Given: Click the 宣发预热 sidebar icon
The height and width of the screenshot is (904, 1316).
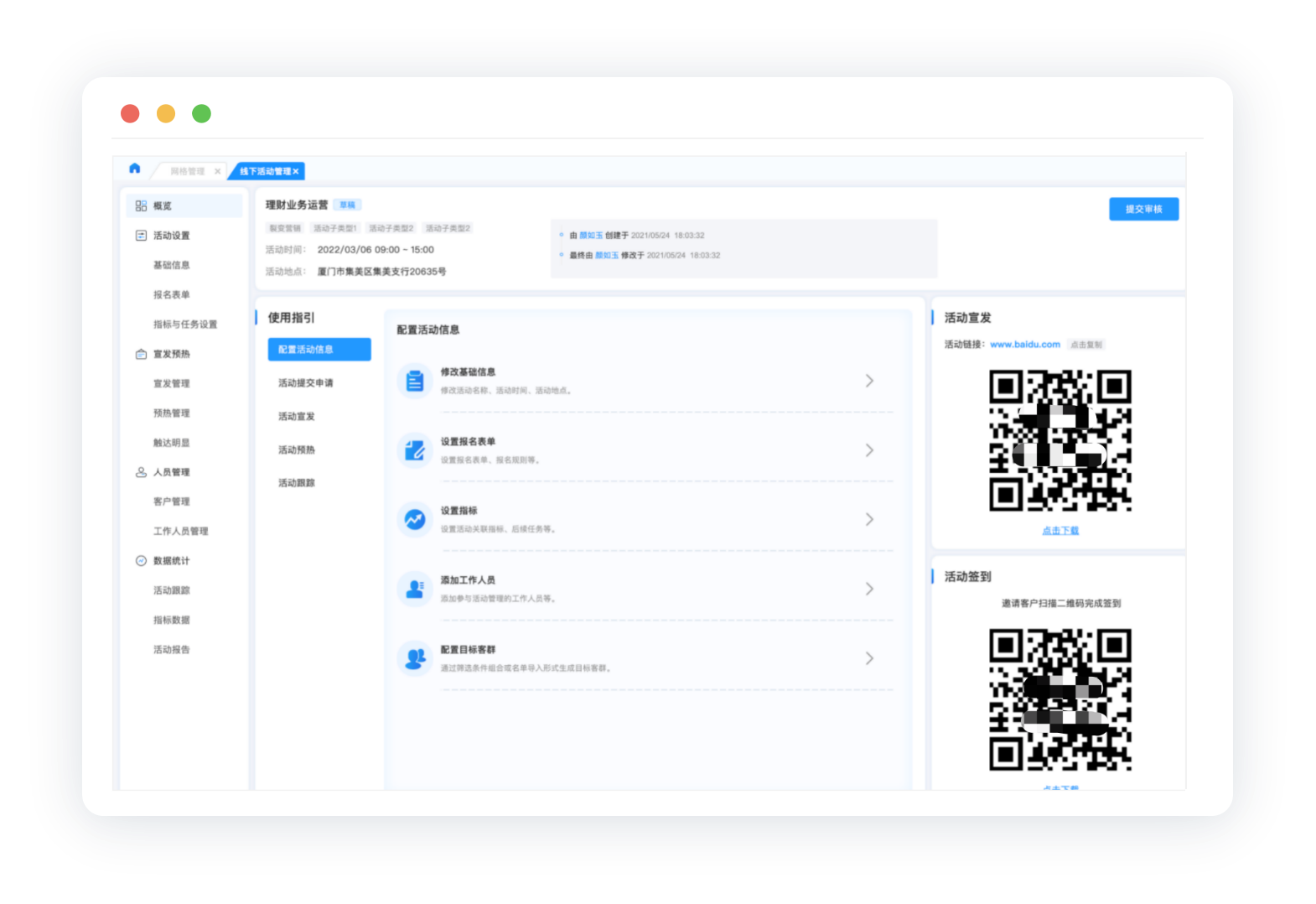Looking at the screenshot, I should point(141,354).
